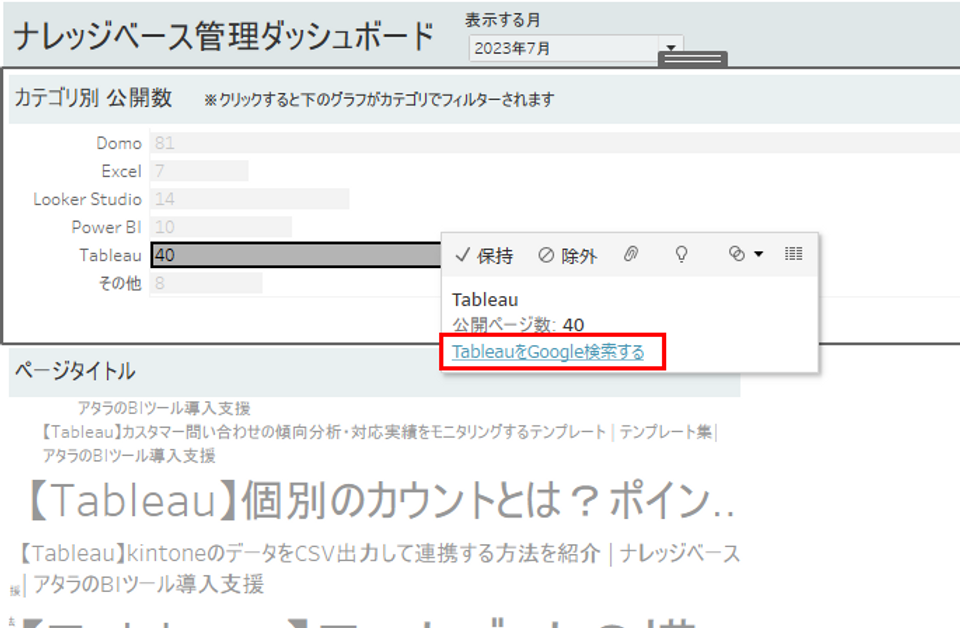
Task: Click page title カスタマー問い合わせの傾向分析 template
Action: [378, 443]
